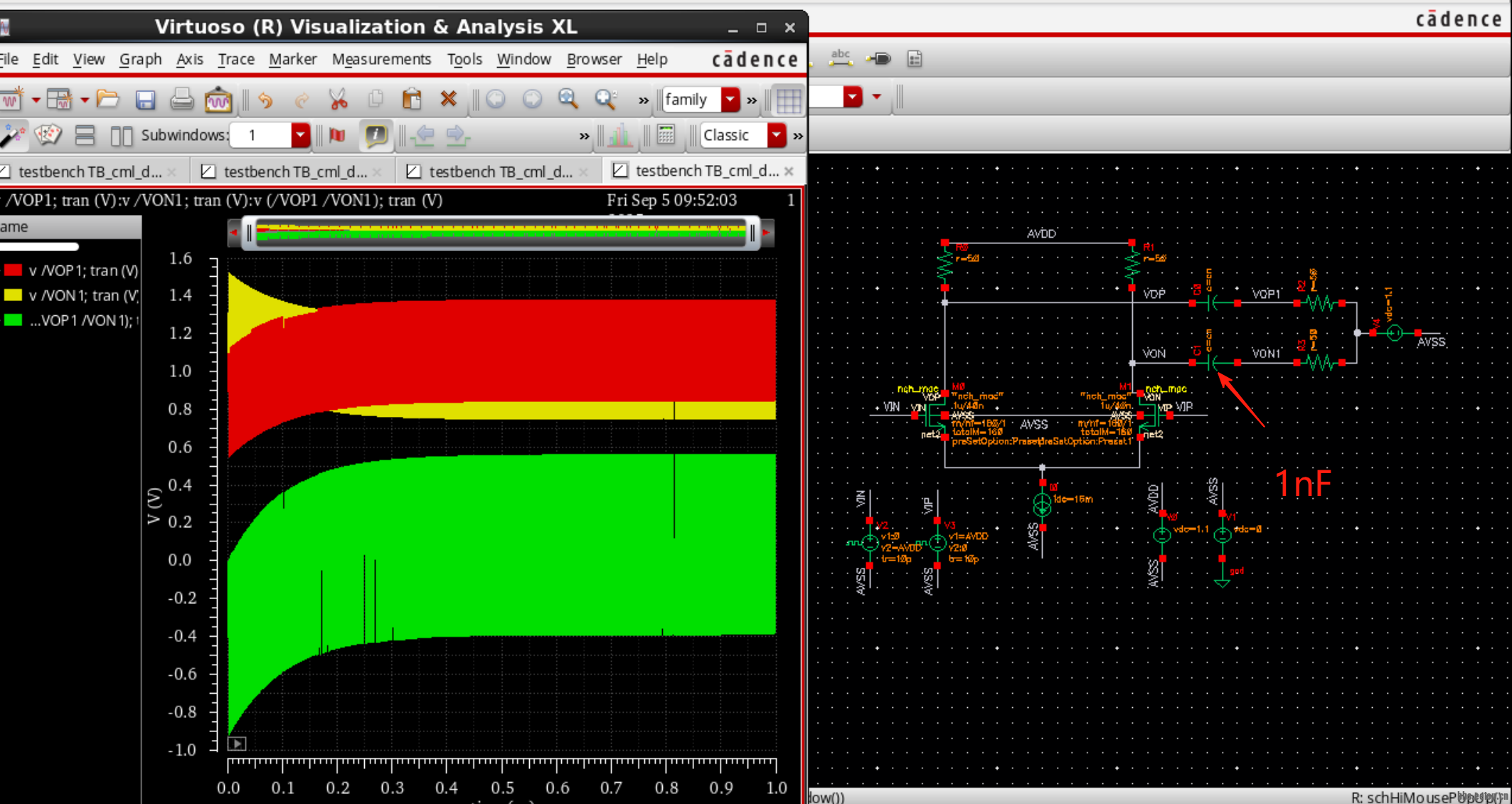Expand the new subwindow arrow dropdown

[x=84, y=100]
